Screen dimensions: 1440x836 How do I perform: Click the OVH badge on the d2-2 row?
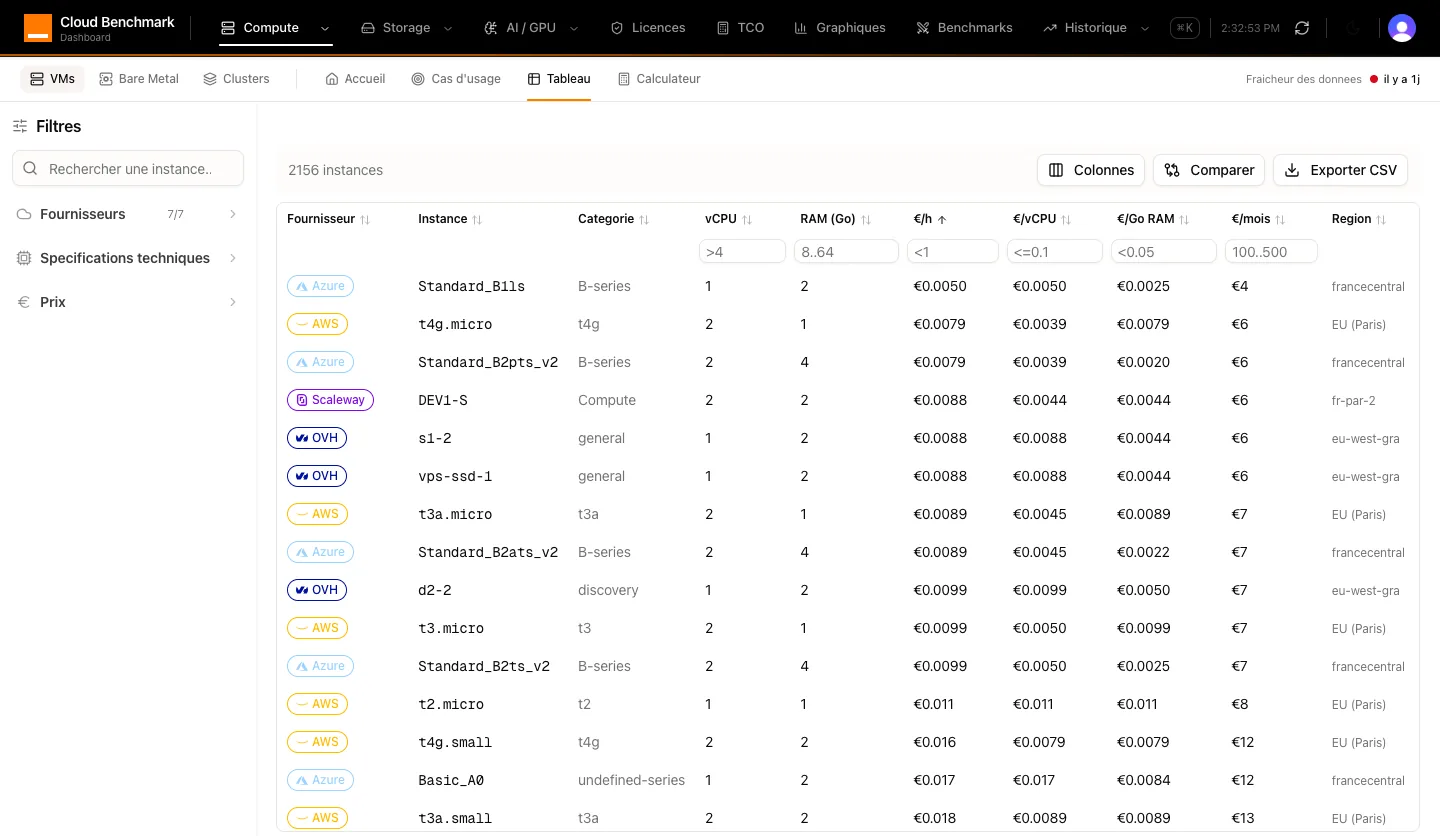(317, 590)
